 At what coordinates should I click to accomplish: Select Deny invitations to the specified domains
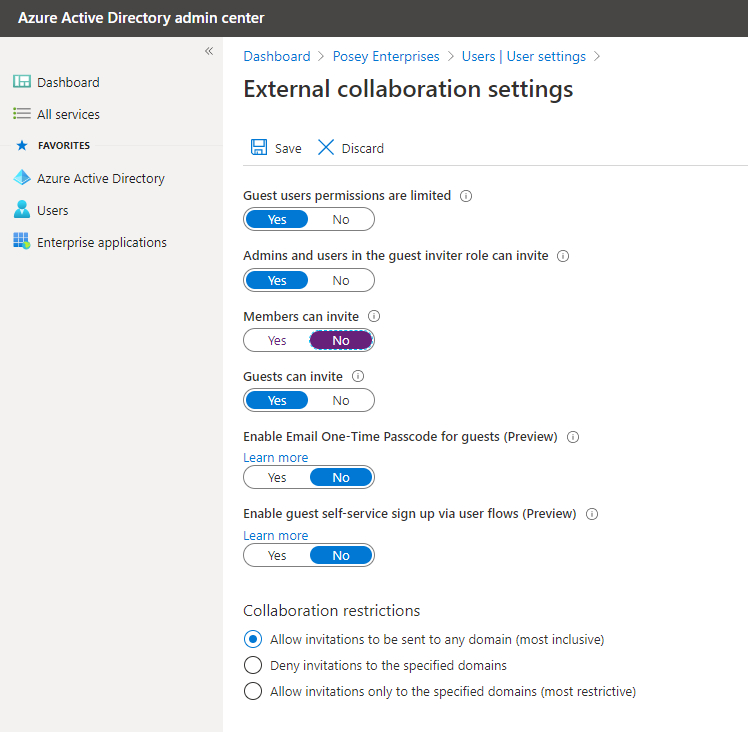coord(253,665)
